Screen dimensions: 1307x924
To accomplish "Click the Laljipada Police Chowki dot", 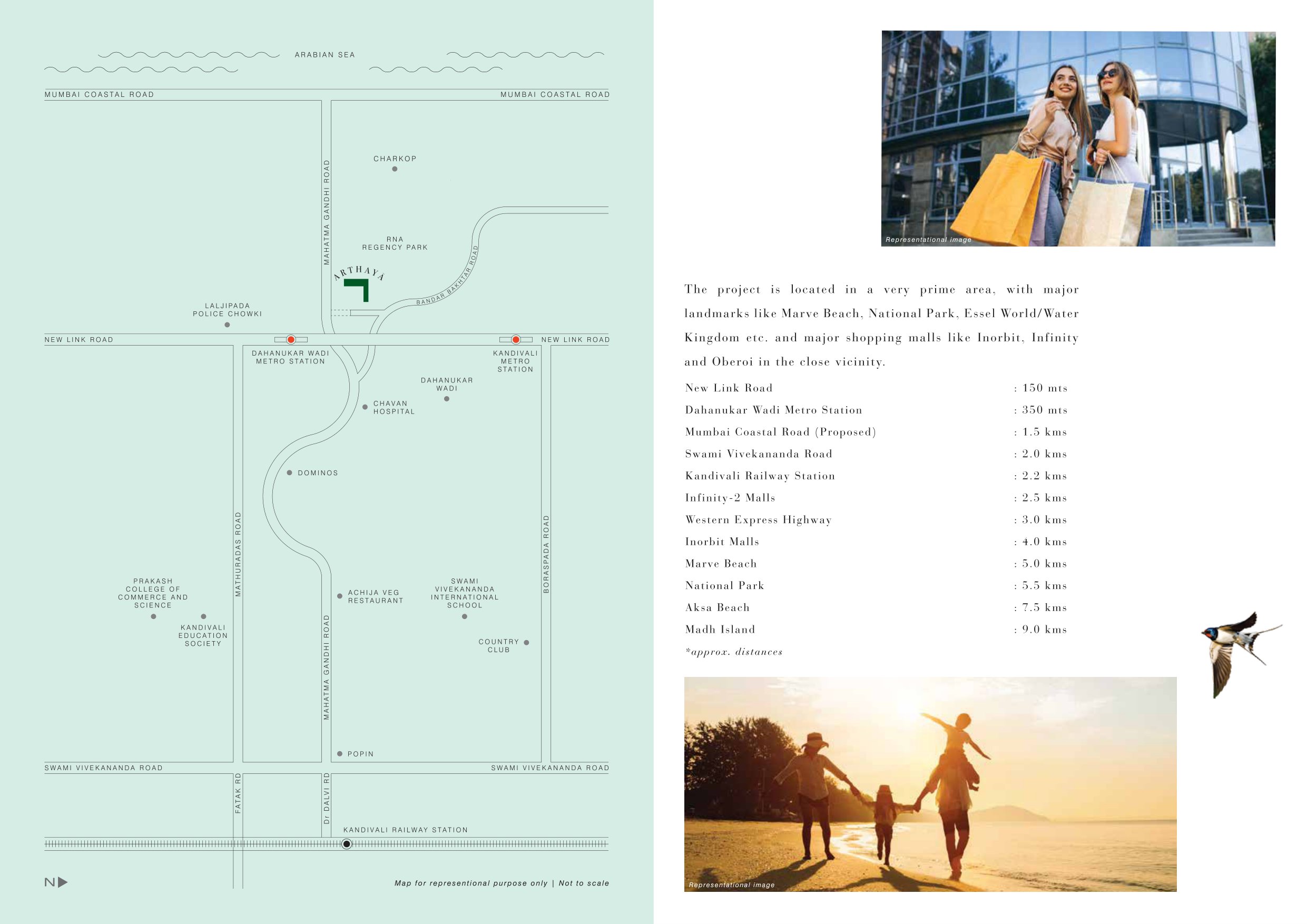I will (227, 325).
